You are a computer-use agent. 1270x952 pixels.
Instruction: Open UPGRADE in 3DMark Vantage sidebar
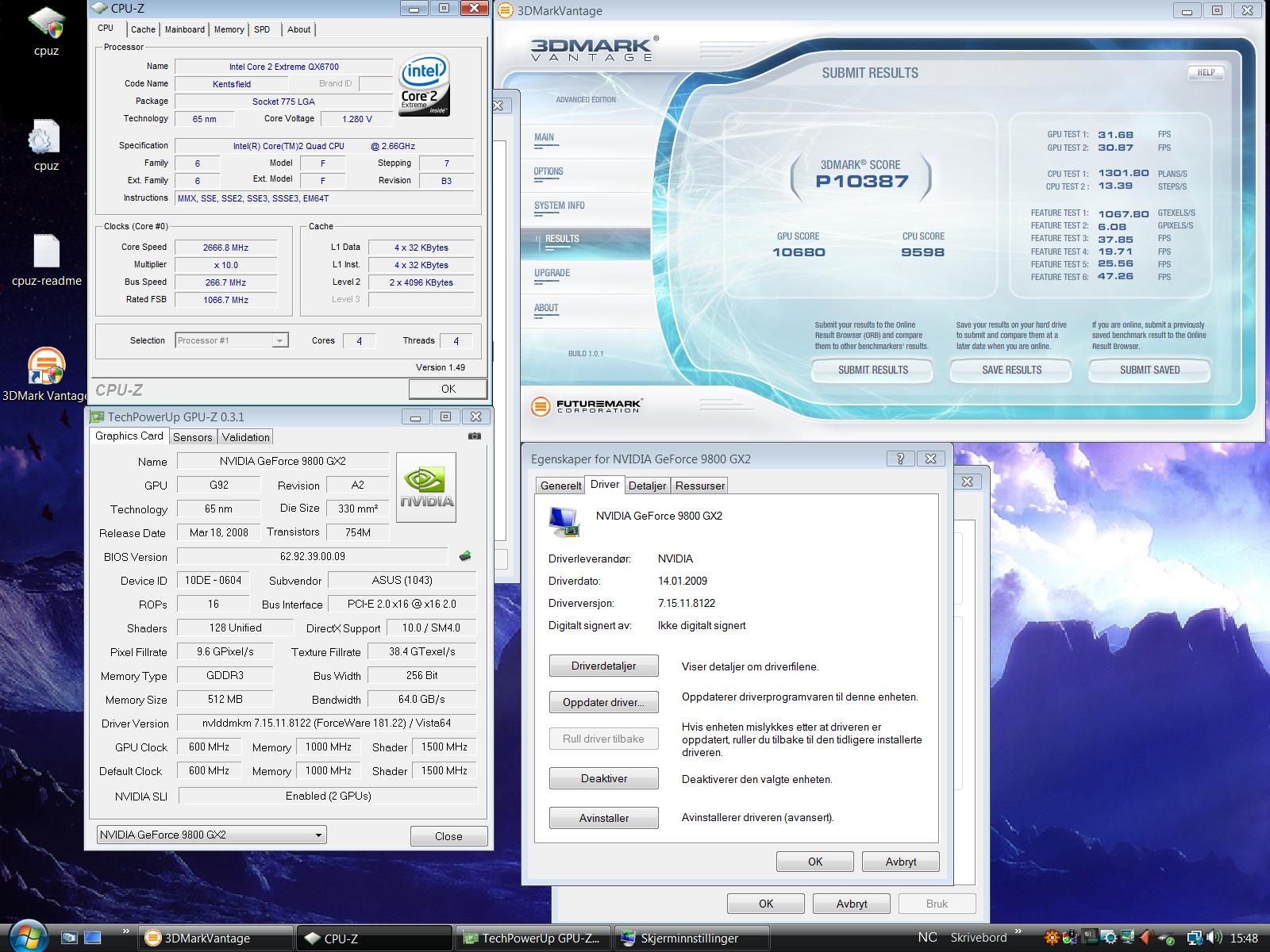552,273
